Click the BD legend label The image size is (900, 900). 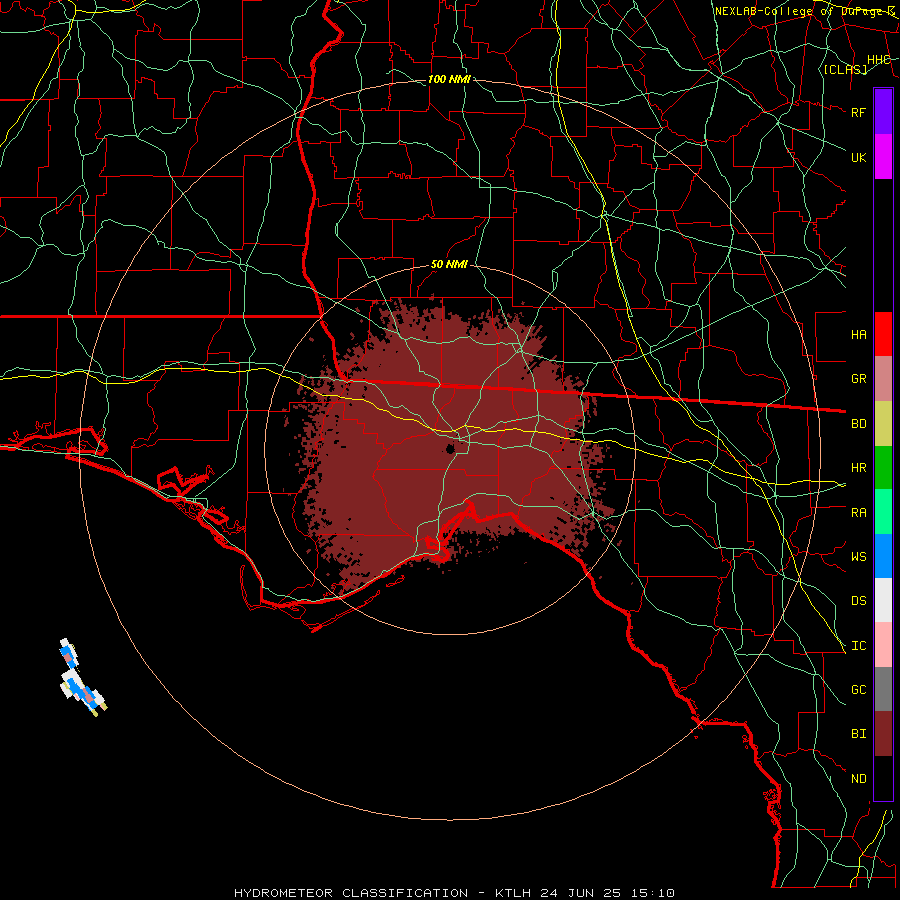coord(858,424)
